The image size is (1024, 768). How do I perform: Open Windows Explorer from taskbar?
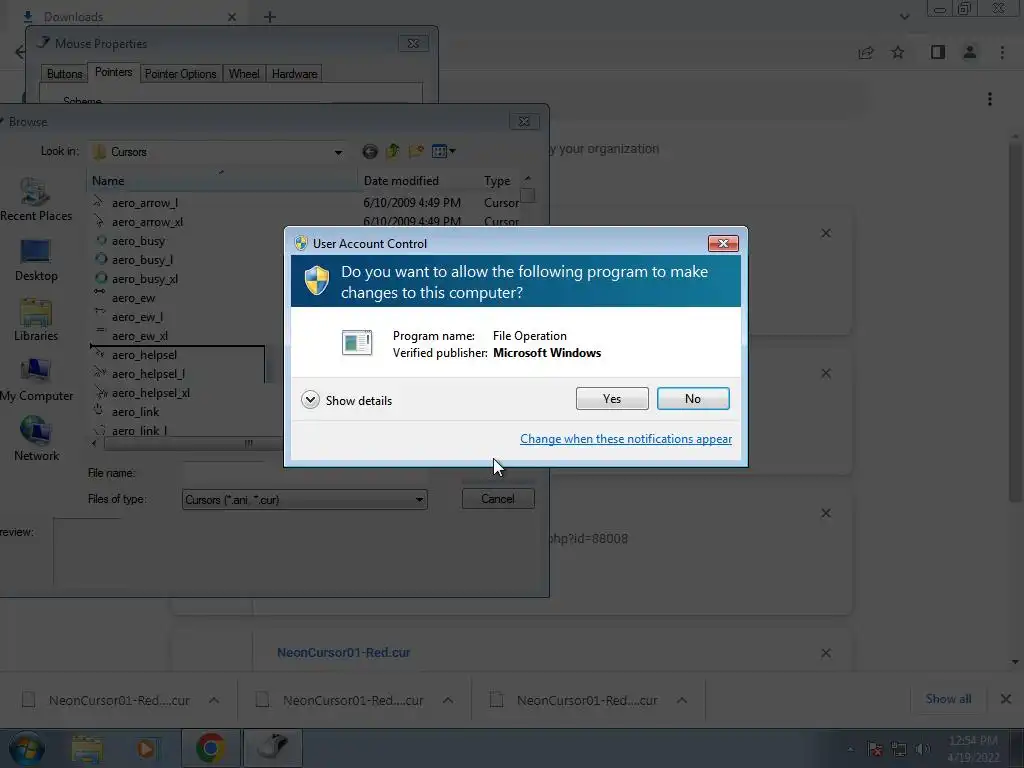click(88, 748)
